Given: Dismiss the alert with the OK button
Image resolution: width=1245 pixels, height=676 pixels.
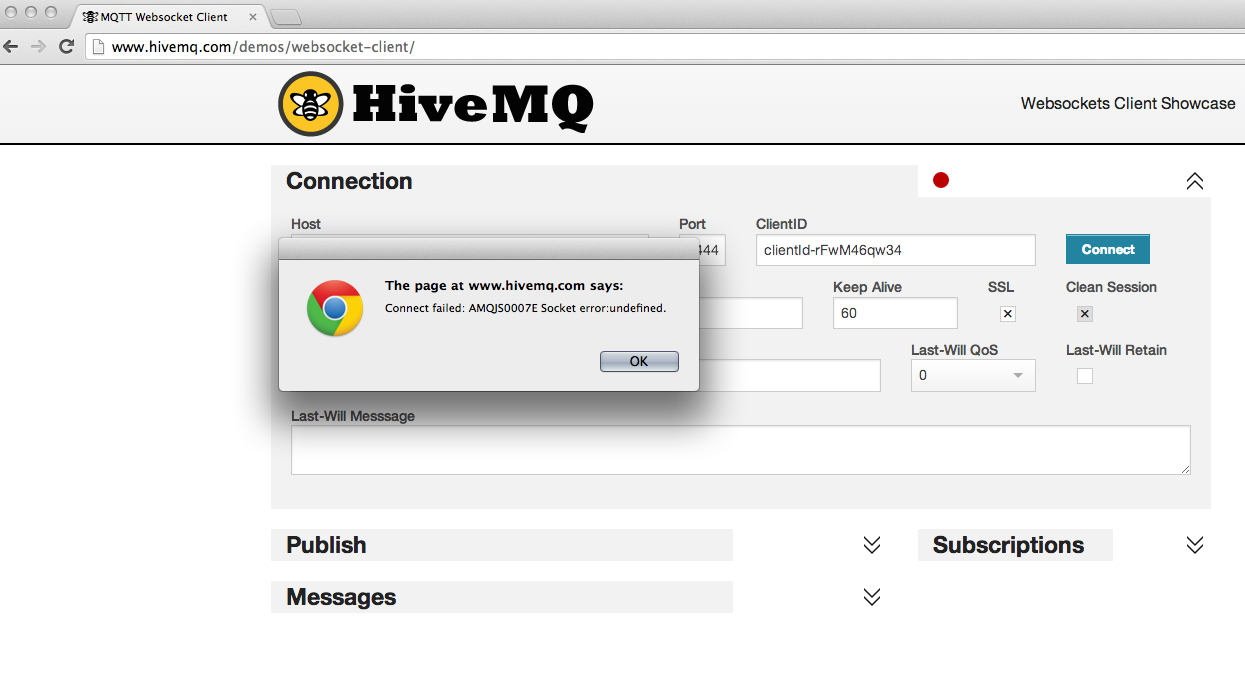Looking at the screenshot, I should tap(639, 361).
